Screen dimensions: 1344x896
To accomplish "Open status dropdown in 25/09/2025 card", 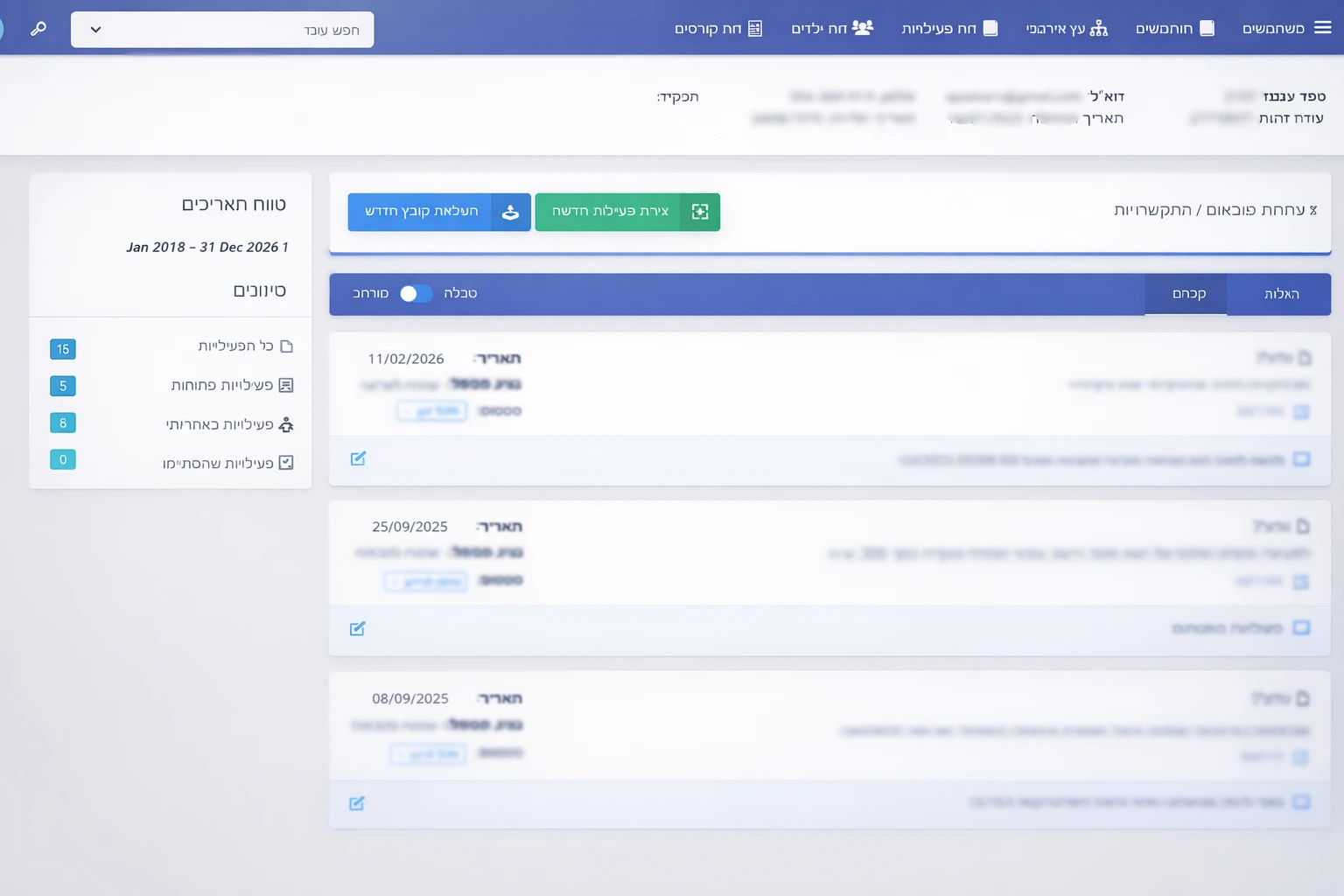I will (x=426, y=582).
